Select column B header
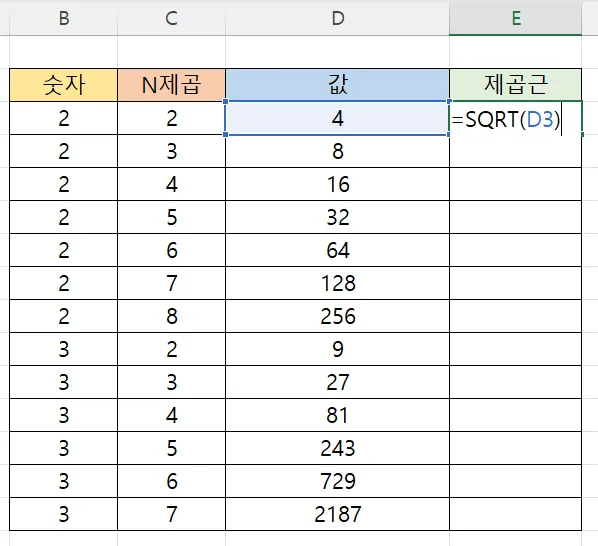Viewport: 598px width, 546px height. pos(63,18)
